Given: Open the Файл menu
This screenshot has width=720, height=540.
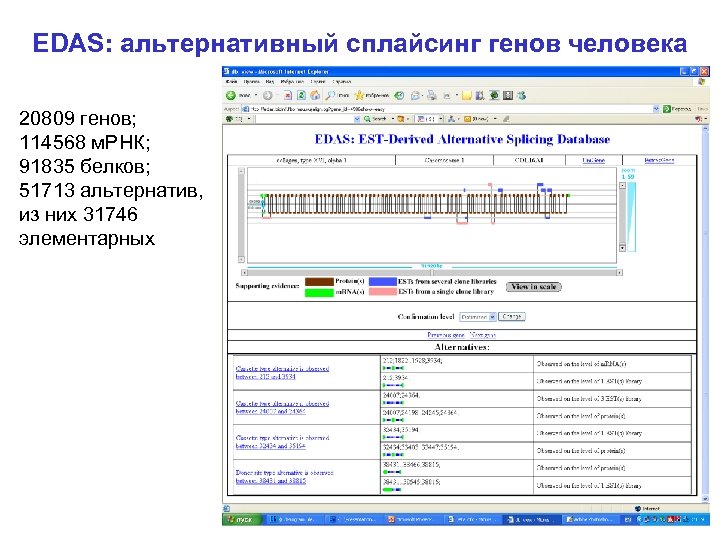Looking at the screenshot, I should coord(231,81).
